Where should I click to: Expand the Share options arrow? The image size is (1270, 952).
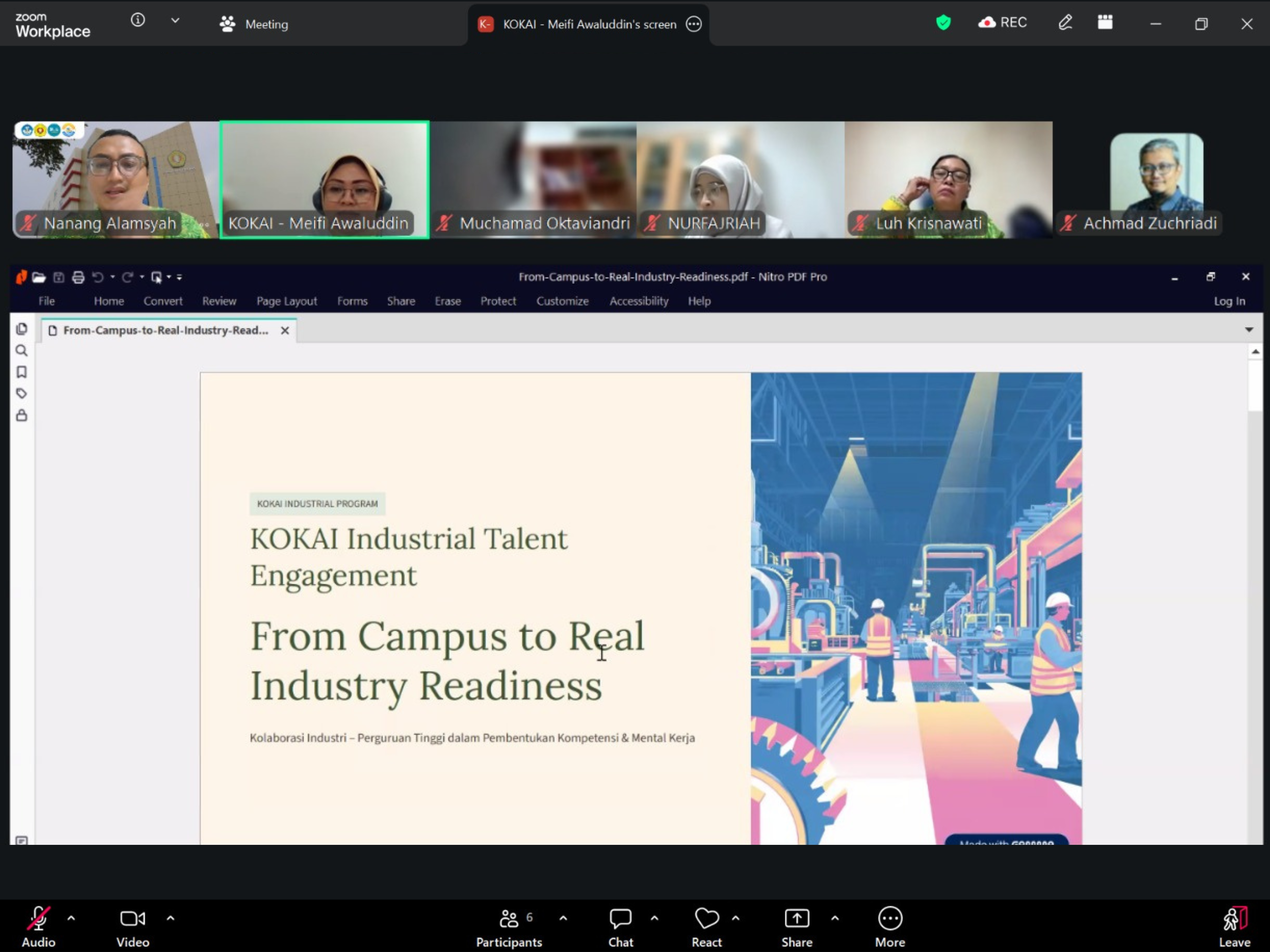[835, 918]
